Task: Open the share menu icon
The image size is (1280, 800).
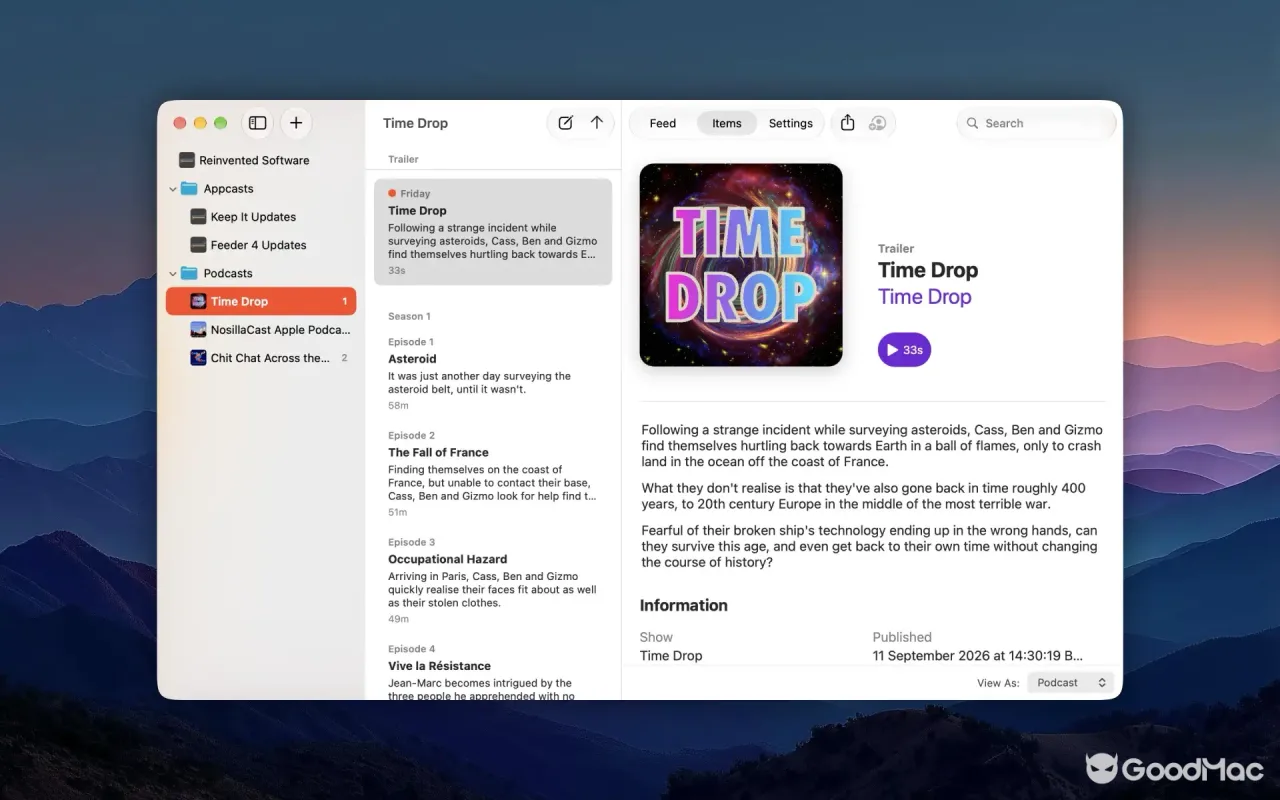Action: coord(848,123)
